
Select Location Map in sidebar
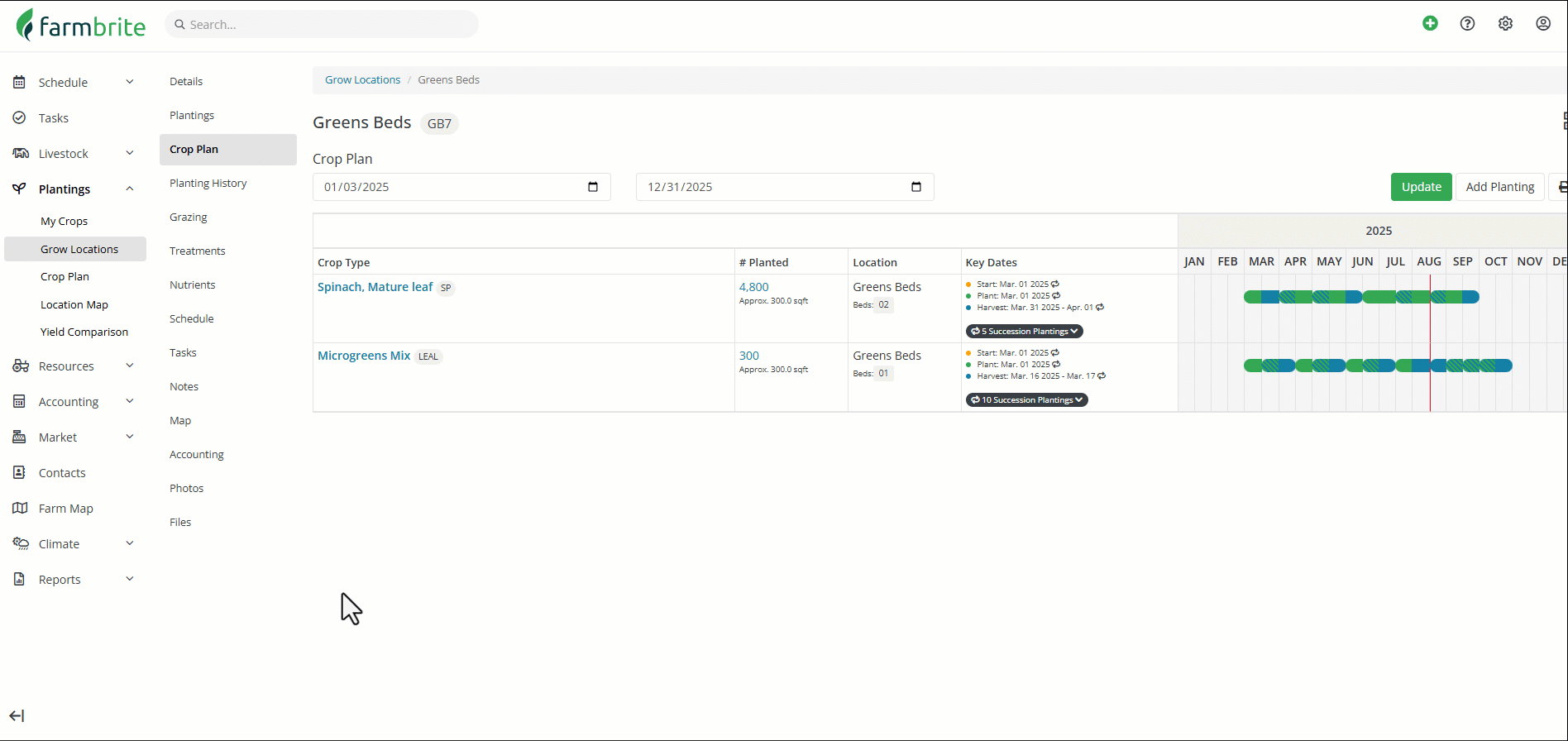pos(74,304)
